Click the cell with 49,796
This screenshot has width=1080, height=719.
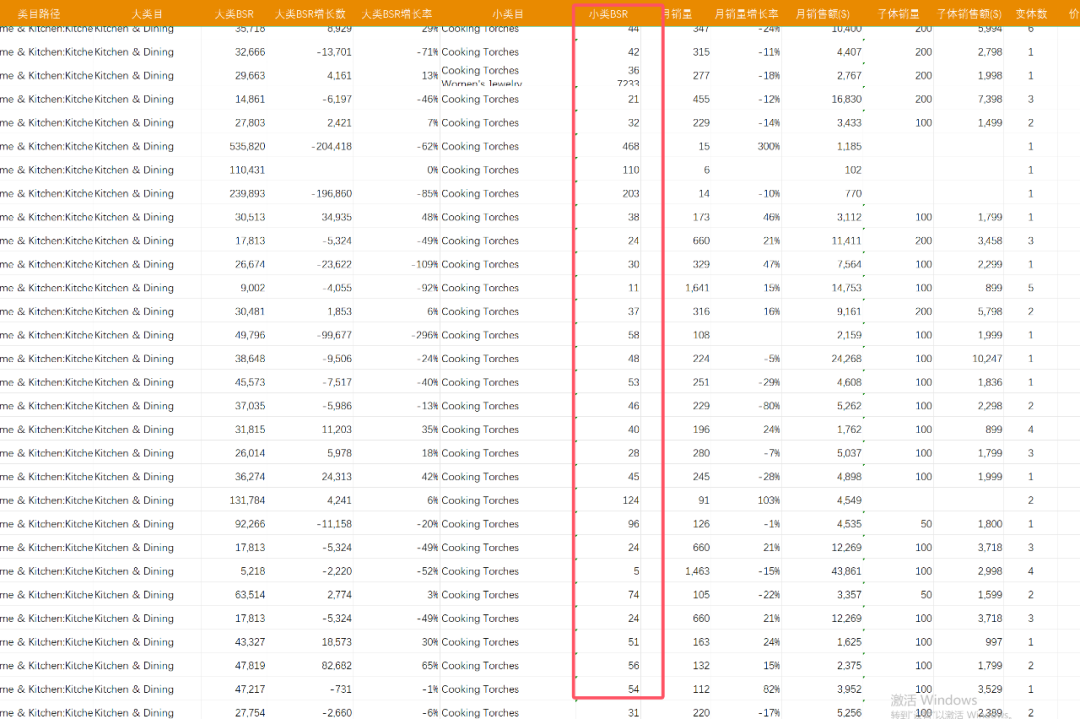tap(250, 335)
